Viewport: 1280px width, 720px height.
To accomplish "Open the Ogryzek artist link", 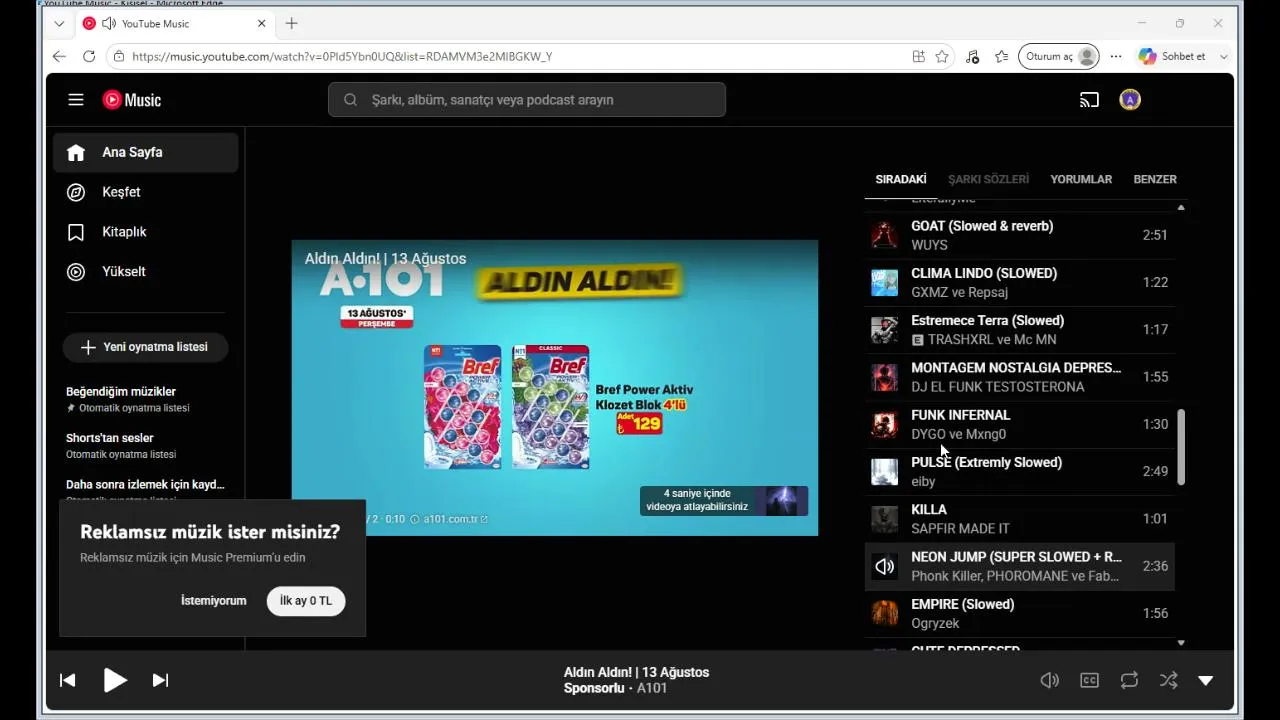I will click(936, 623).
